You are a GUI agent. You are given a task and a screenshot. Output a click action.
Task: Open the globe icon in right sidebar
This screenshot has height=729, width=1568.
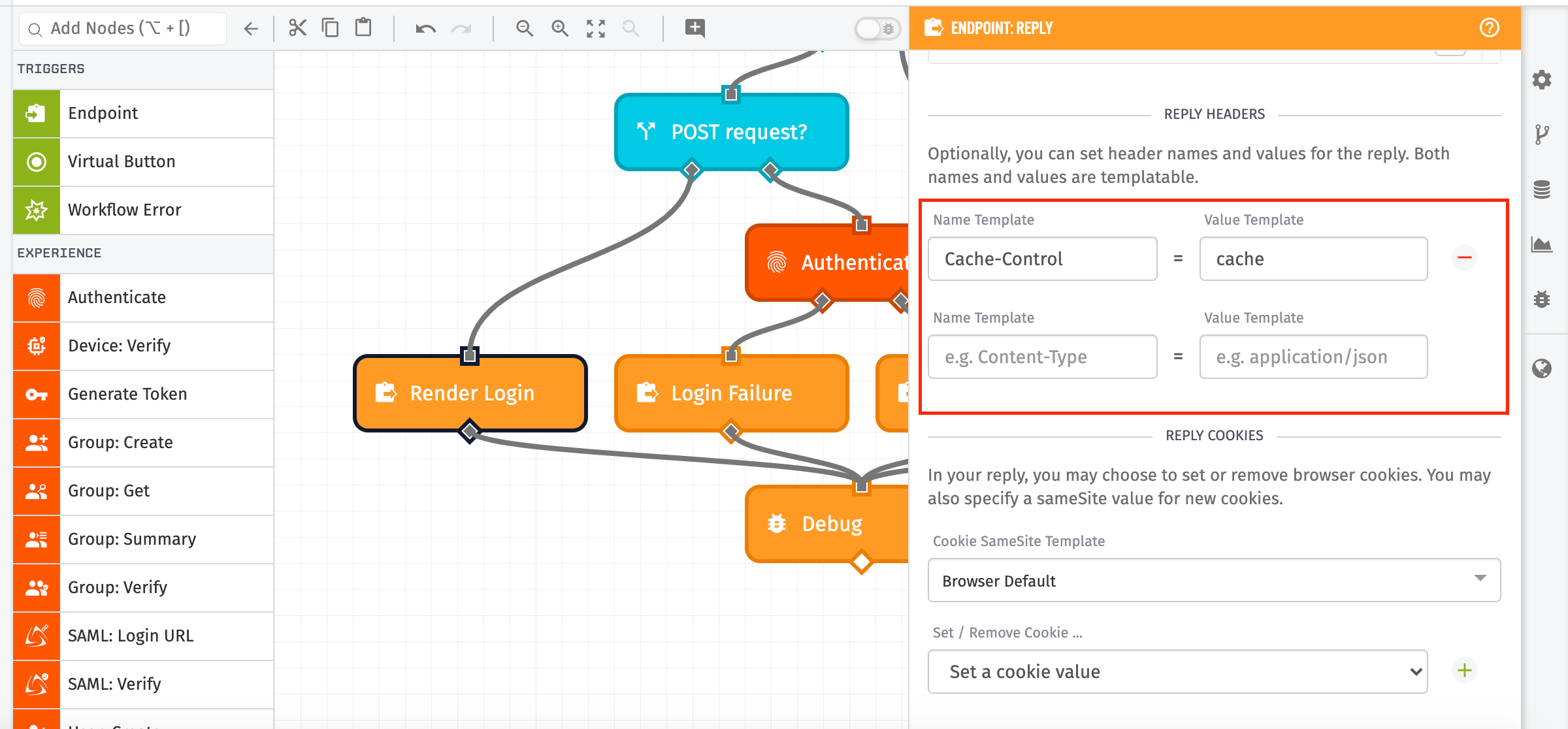(1542, 368)
